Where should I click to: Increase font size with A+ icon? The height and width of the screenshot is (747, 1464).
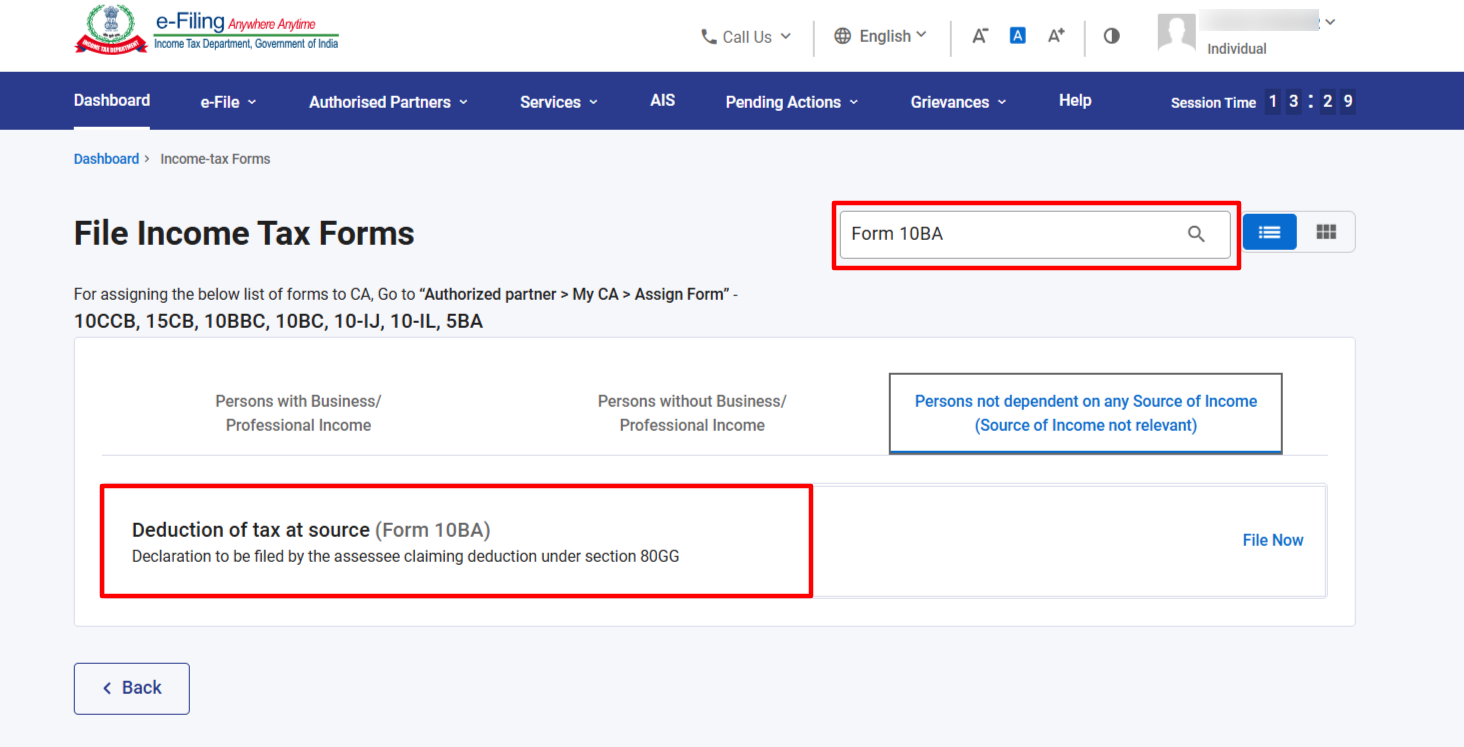[1056, 36]
